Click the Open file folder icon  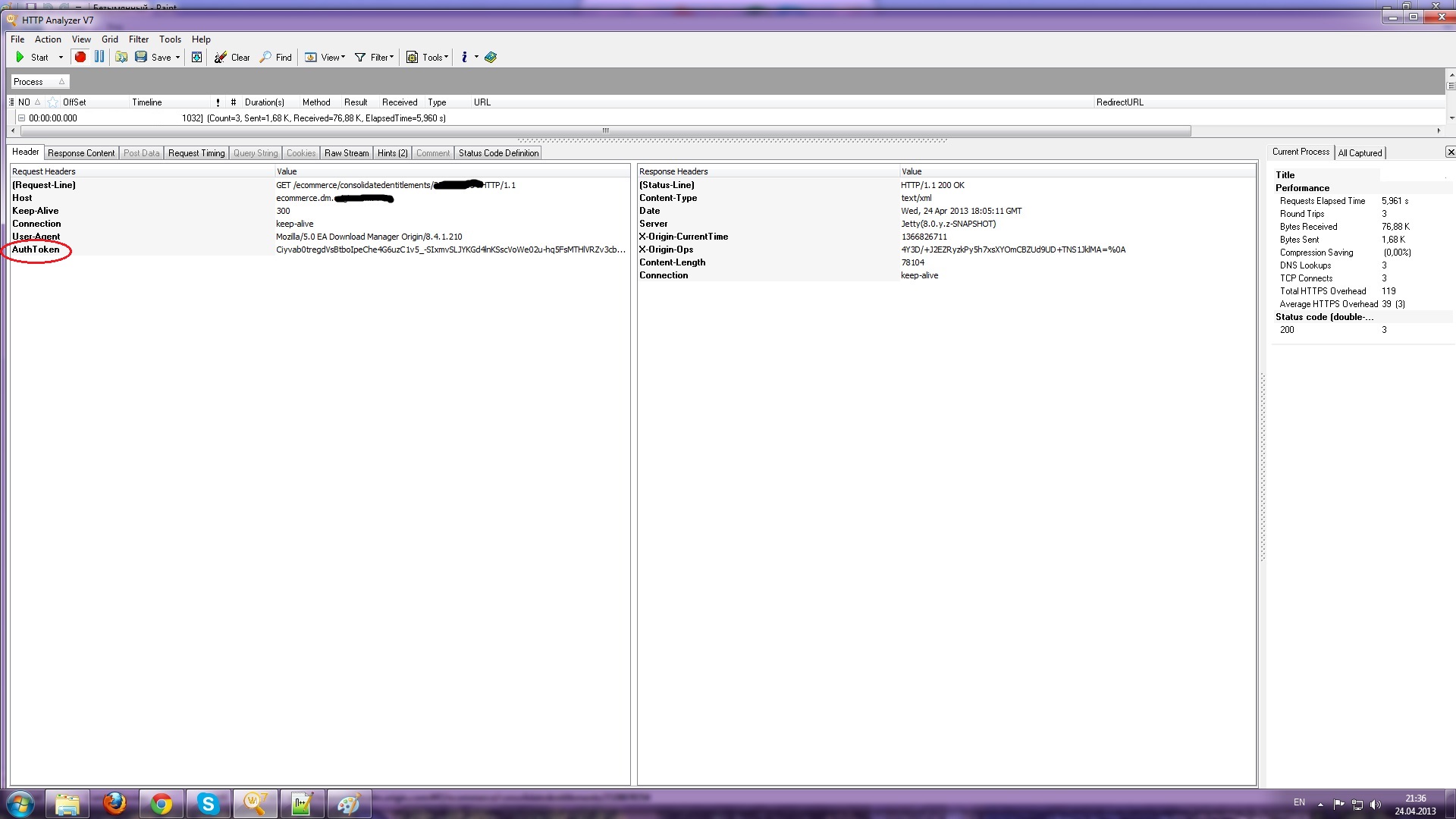coord(121,57)
